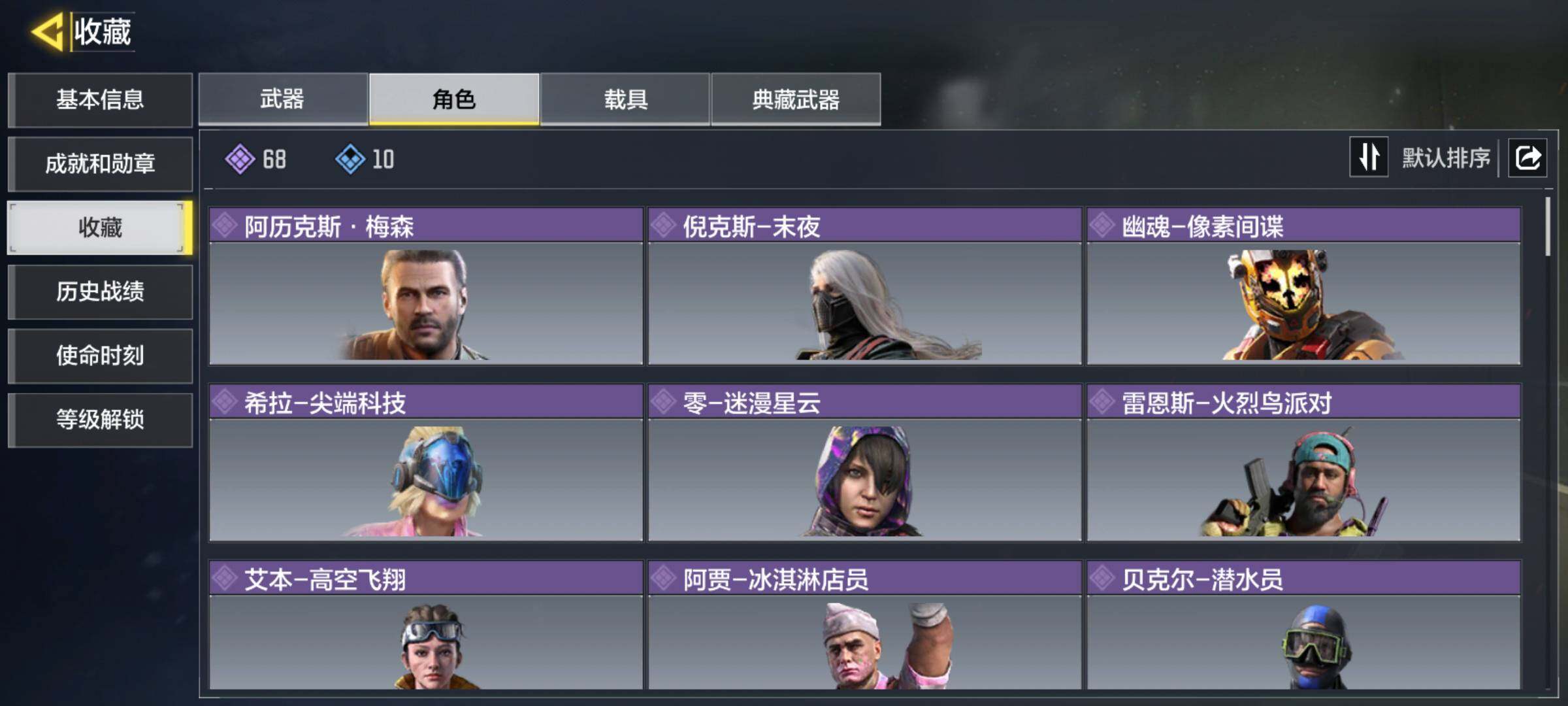The height and width of the screenshot is (706, 1568).
Task: Open the 默认排序 sort dropdown
Action: pyautogui.click(x=1446, y=158)
